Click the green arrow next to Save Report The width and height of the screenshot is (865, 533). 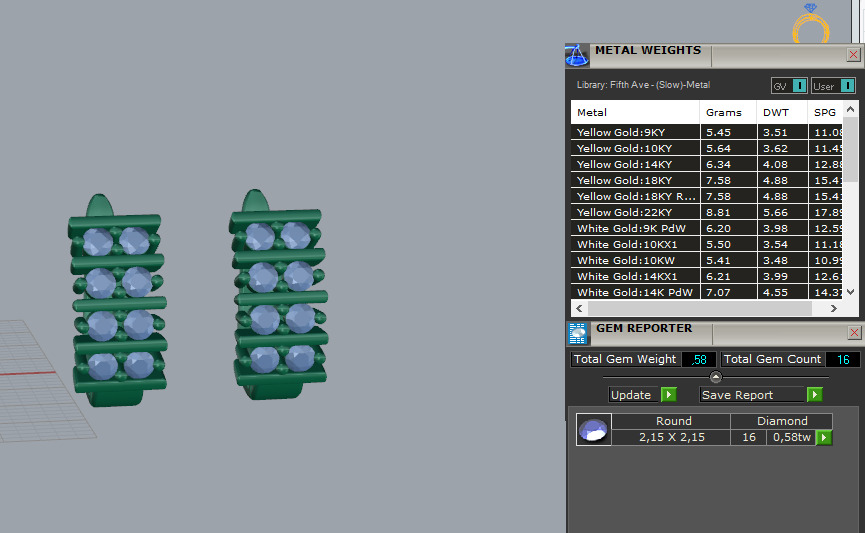click(815, 395)
